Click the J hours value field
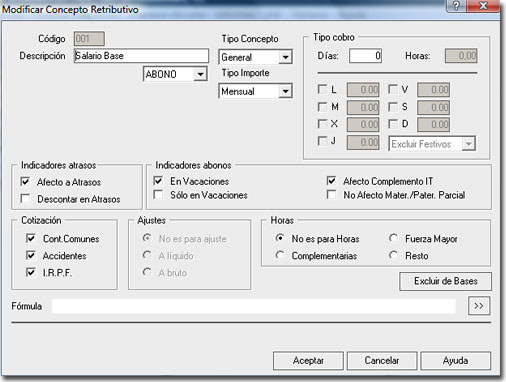Image resolution: width=506 pixels, height=382 pixels. click(363, 142)
